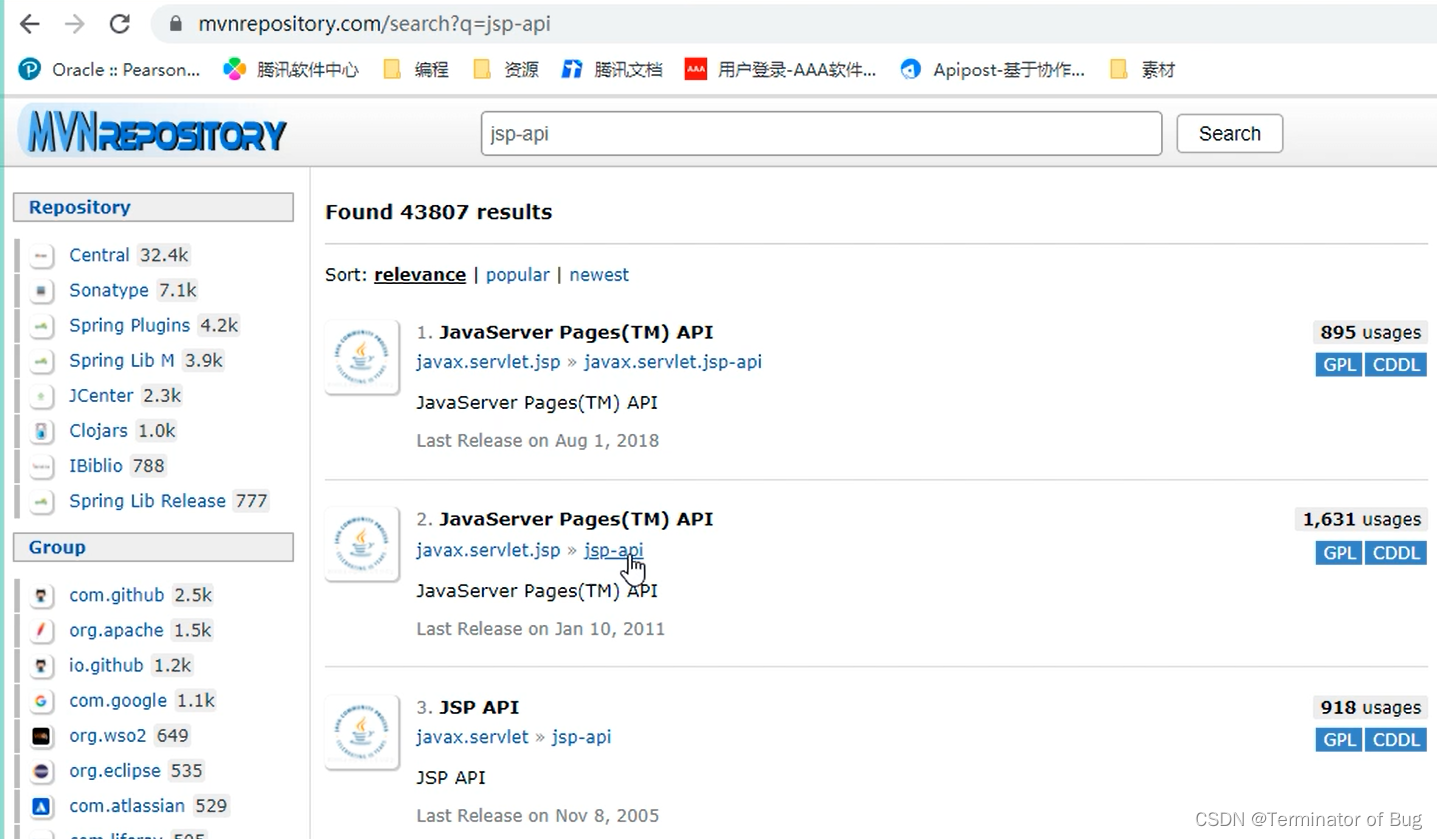1437x839 pixels.
Task: Open the 资源 bookmark folder
Action: pos(505,69)
